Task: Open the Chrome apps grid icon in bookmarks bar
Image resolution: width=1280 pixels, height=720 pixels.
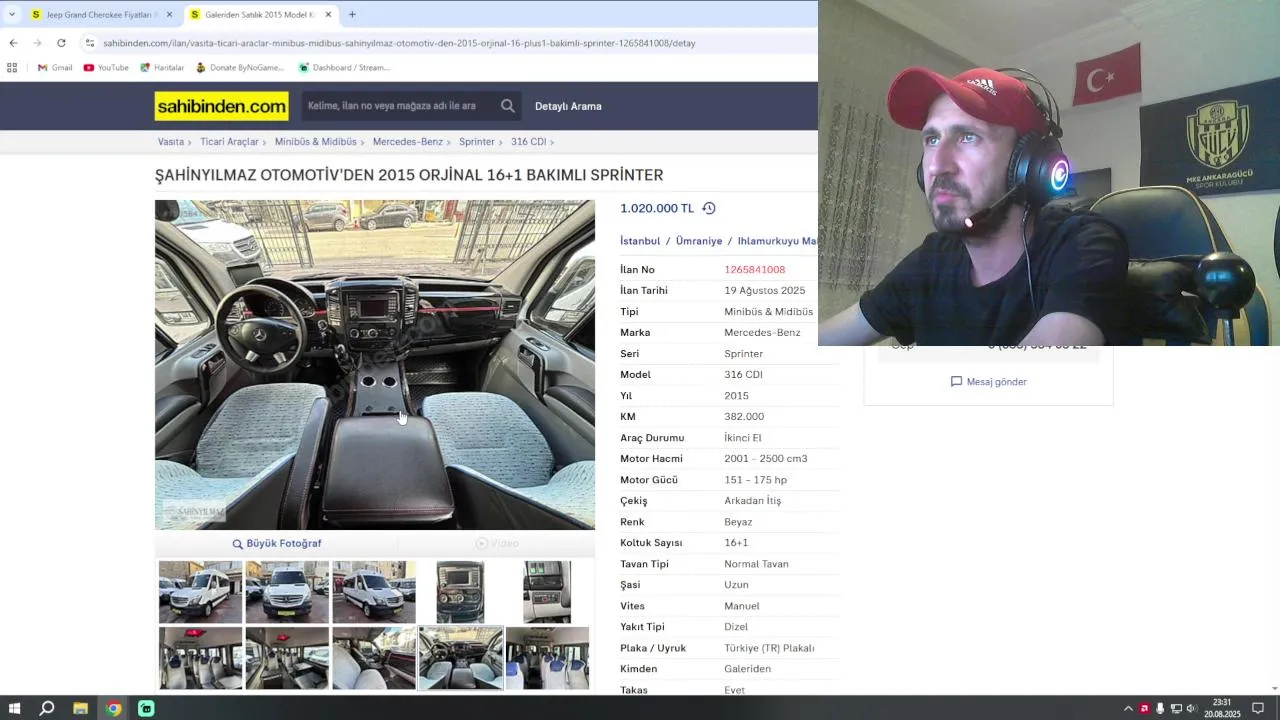Action: click(12, 68)
